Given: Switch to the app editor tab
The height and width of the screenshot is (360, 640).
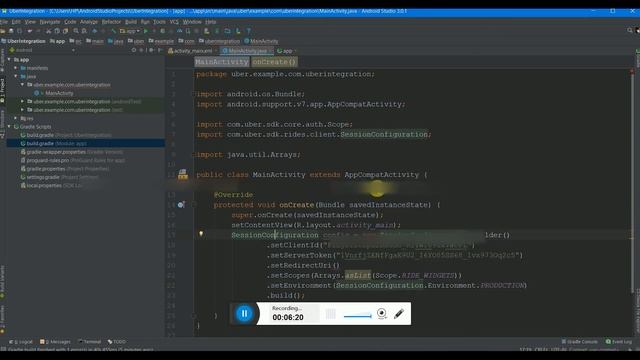Looking at the screenshot, I should point(287,51).
